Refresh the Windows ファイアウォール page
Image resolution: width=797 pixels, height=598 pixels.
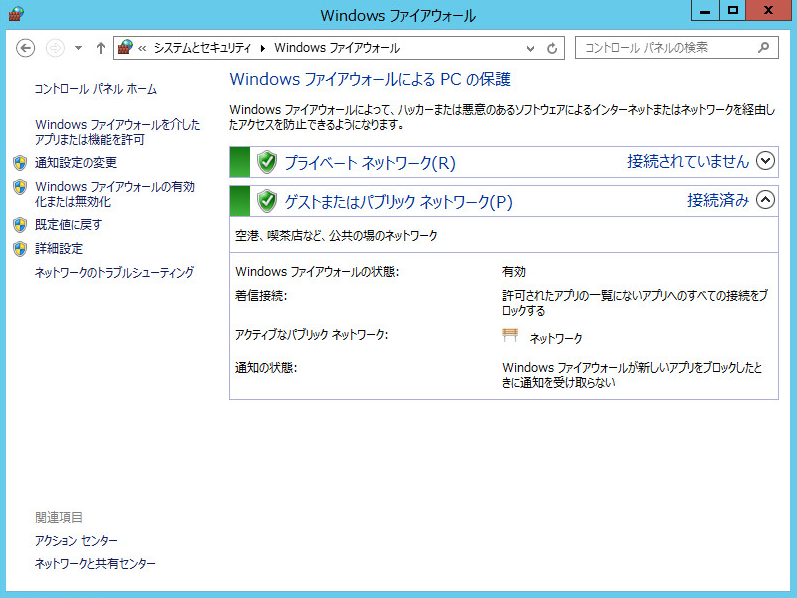(x=552, y=48)
